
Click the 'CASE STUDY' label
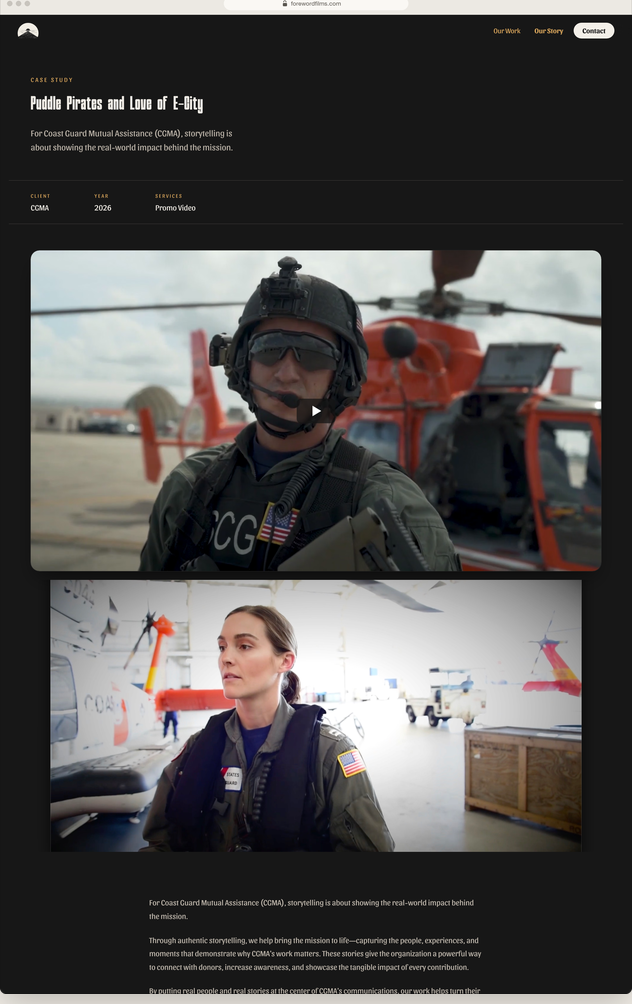point(52,80)
